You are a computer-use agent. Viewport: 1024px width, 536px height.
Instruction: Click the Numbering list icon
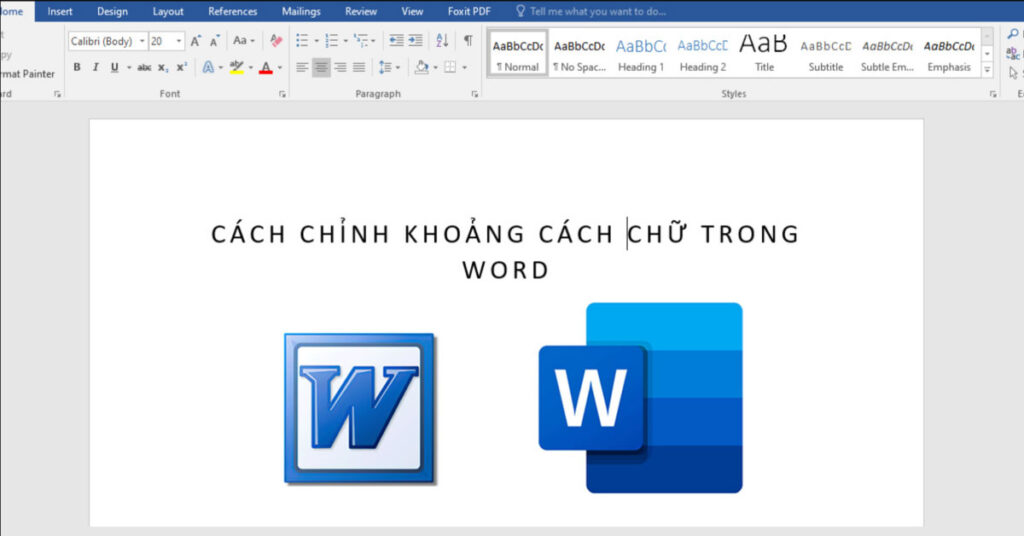pos(332,40)
